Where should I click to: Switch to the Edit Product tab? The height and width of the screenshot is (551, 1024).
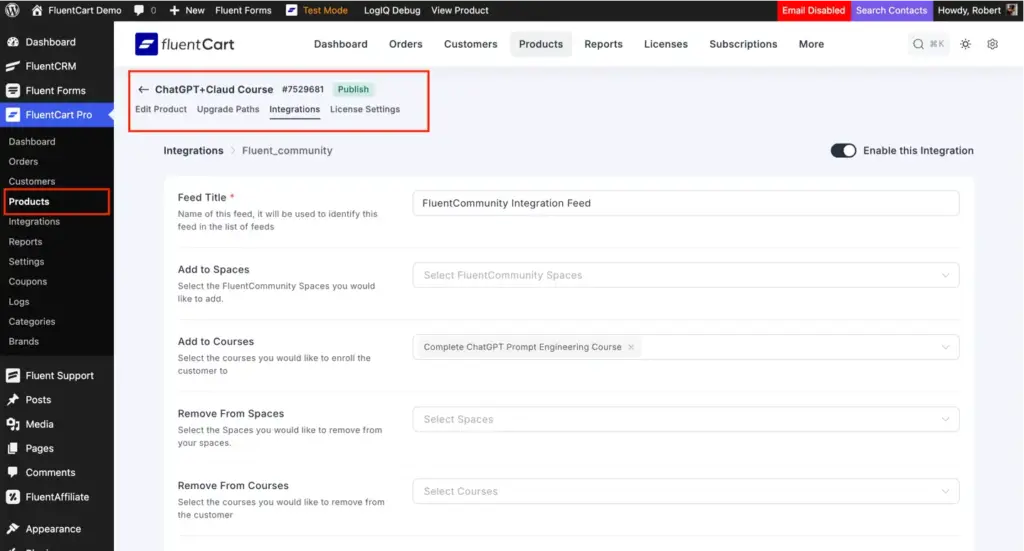[161, 109]
